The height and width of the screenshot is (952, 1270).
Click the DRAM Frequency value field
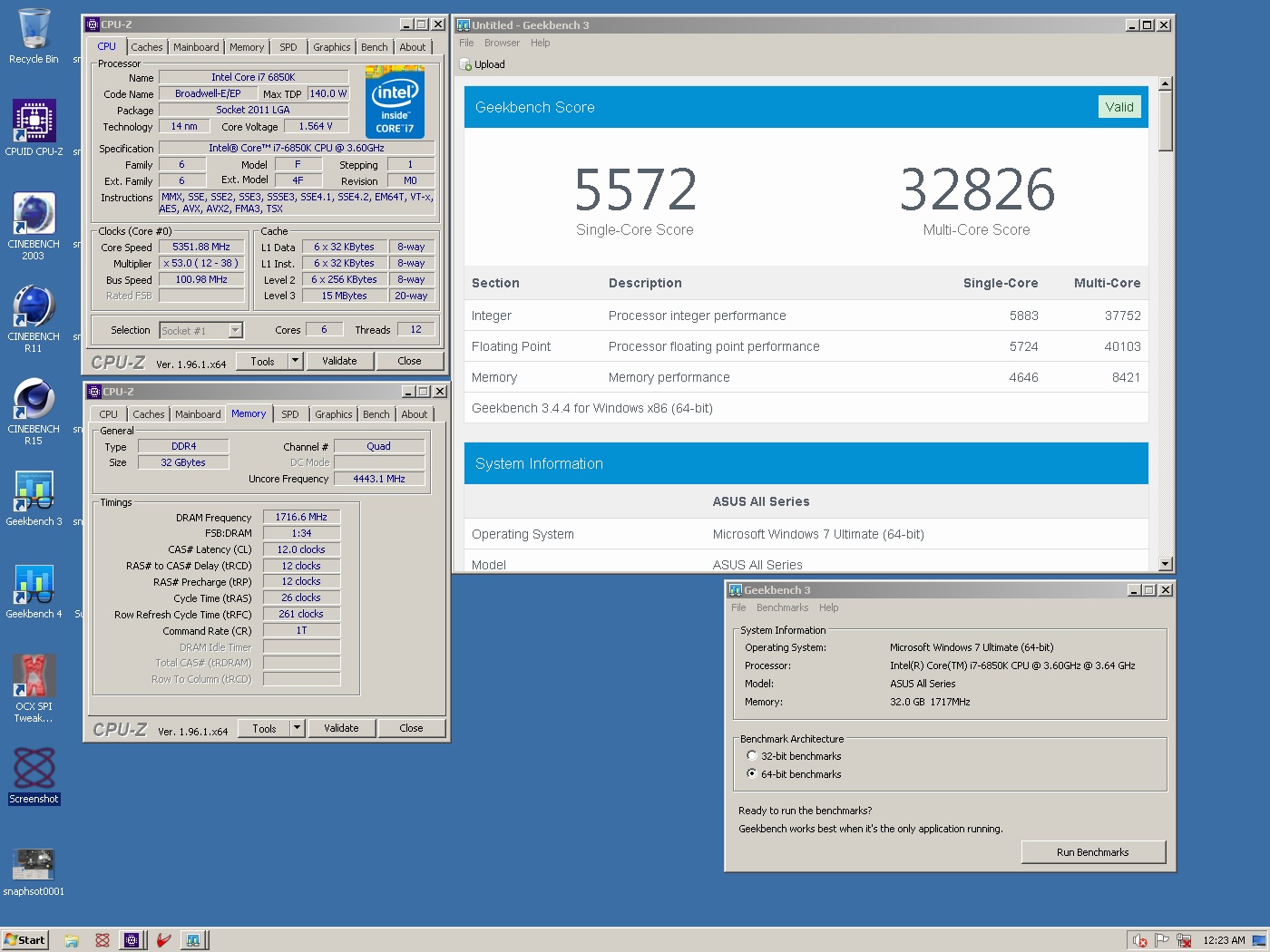(301, 517)
